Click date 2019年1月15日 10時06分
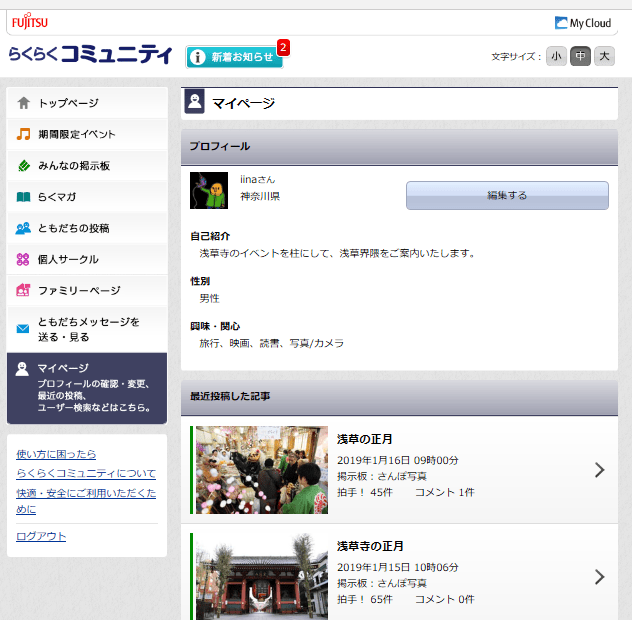The width and height of the screenshot is (633, 620). tap(398, 568)
